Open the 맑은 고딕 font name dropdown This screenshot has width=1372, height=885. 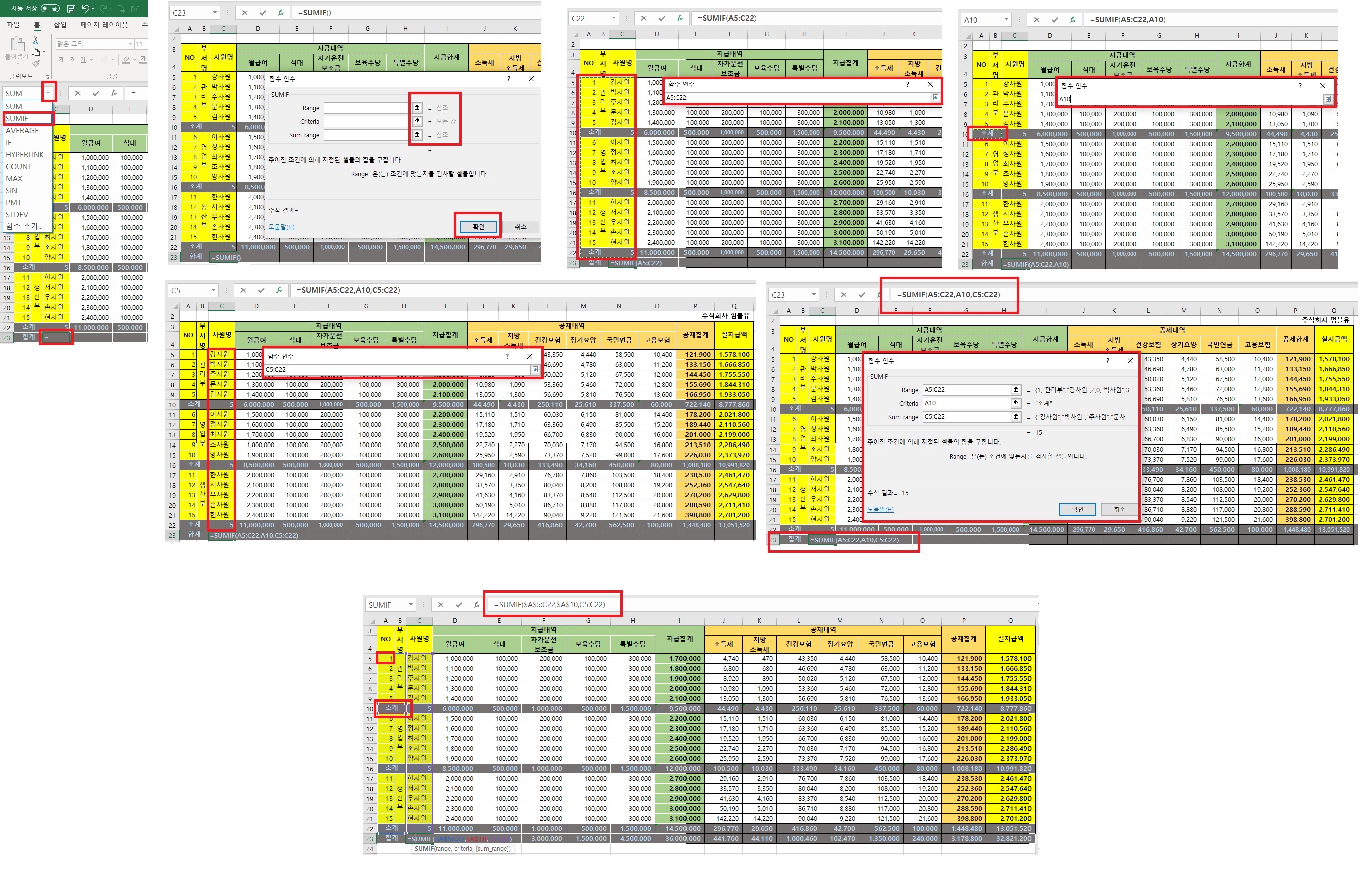tap(131, 44)
